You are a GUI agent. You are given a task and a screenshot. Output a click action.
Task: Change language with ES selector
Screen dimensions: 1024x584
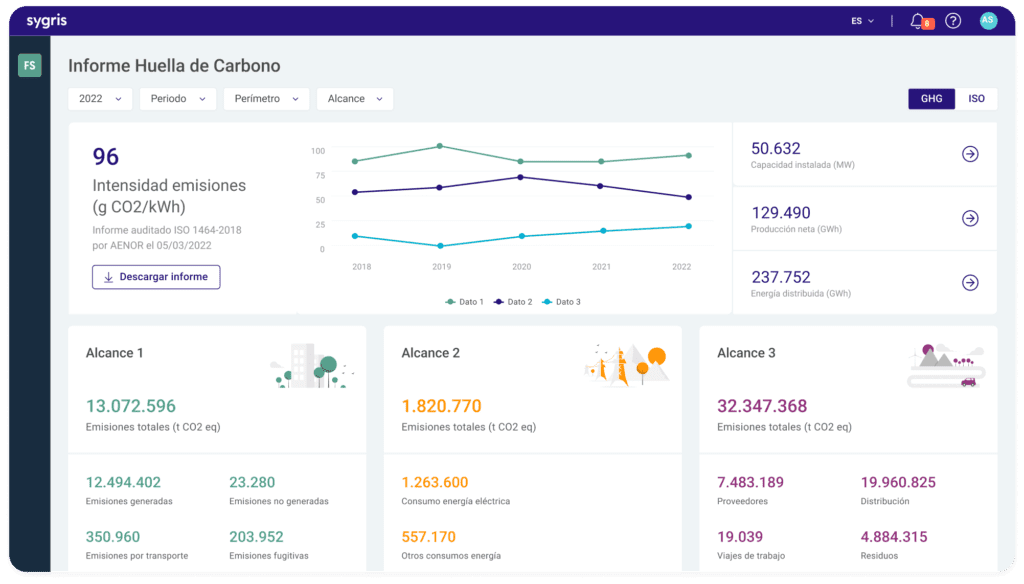[862, 21]
